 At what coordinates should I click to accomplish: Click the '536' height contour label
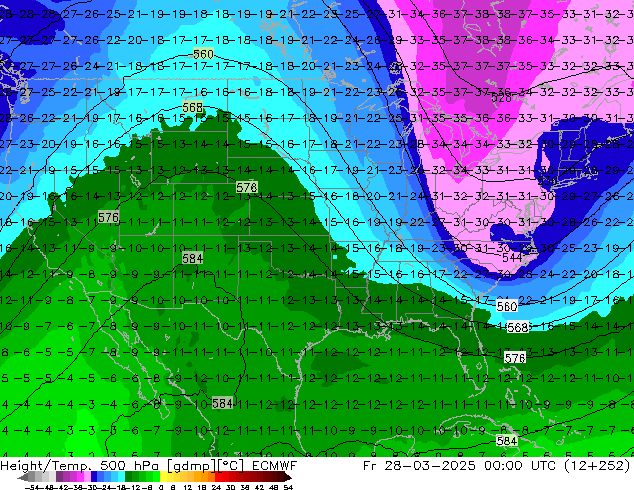(547, 180)
